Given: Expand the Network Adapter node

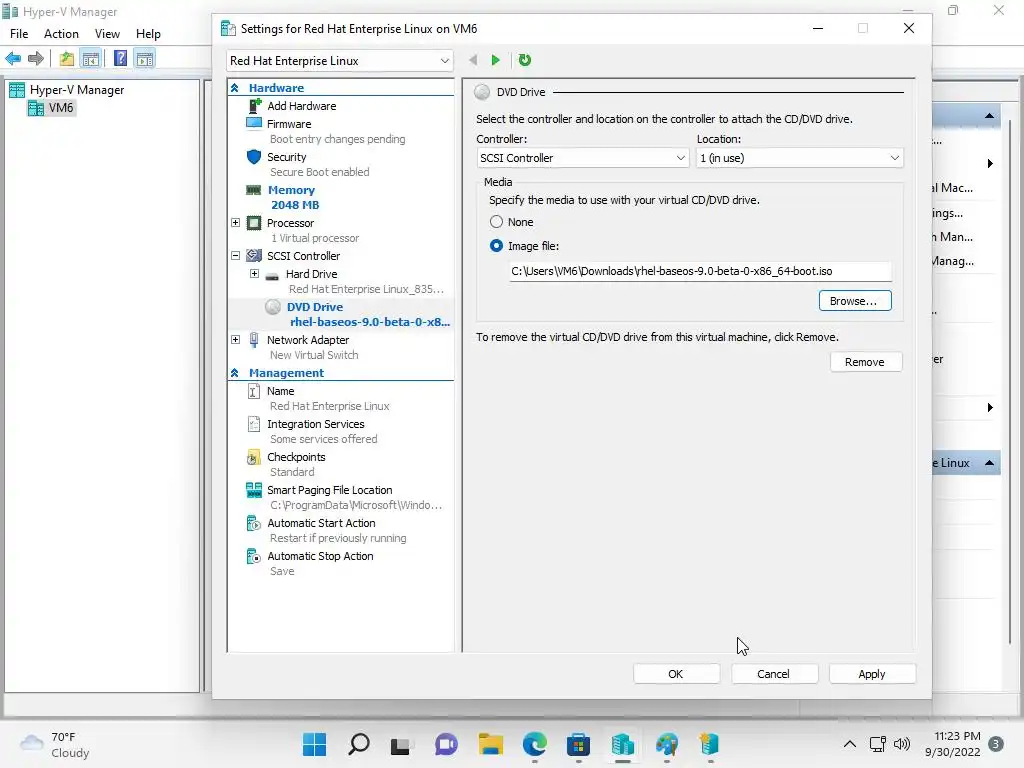Looking at the screenshot, I should tap(236, 340).
